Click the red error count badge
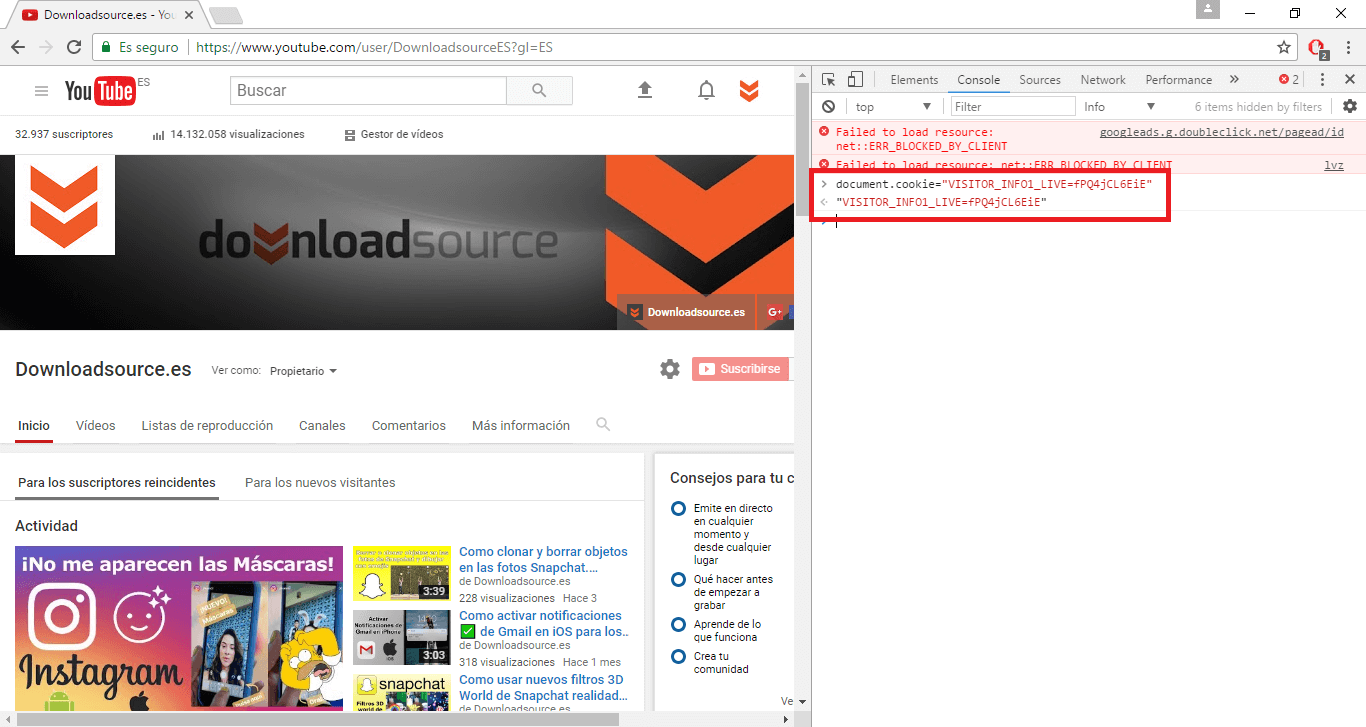The image size is (1366, 727). 1289,80
